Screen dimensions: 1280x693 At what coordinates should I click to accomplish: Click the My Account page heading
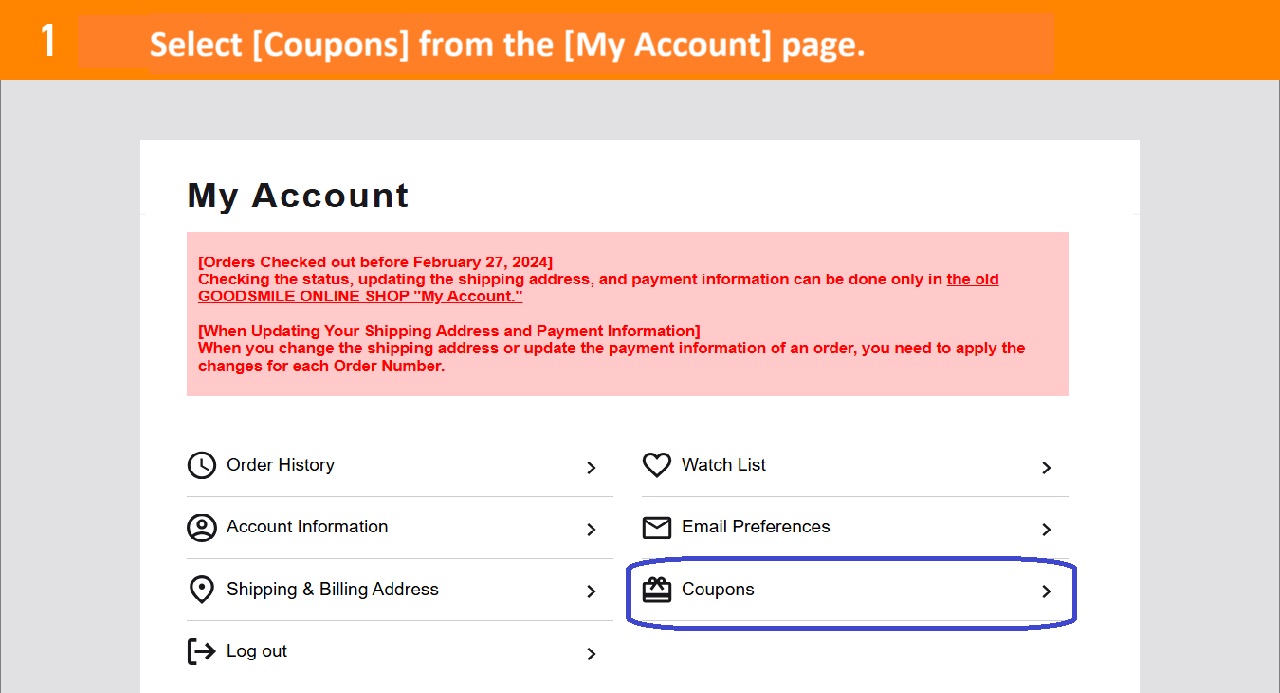pos(298,195)
